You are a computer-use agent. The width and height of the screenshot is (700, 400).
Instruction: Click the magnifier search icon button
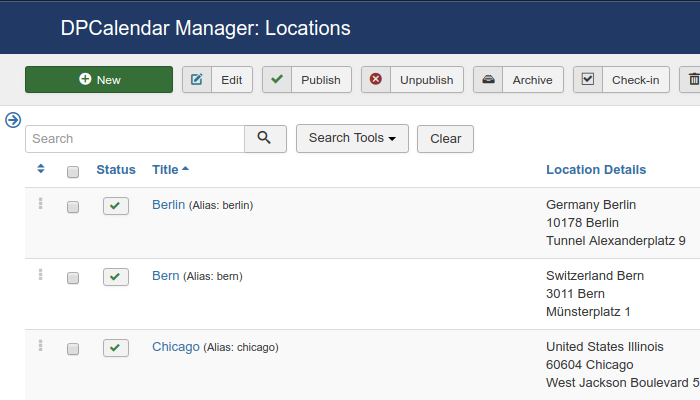[265, 138]
